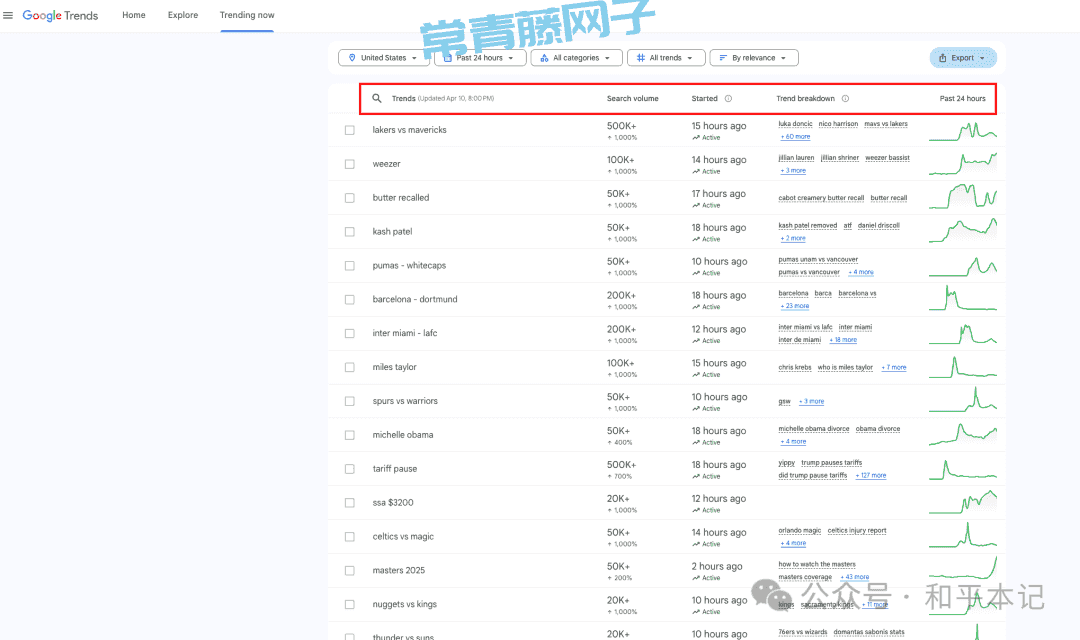Click 'kash patel removed' breakdown term
Image resolution: width=1080 pixels, height=640 pixels.
pos(808,225)
